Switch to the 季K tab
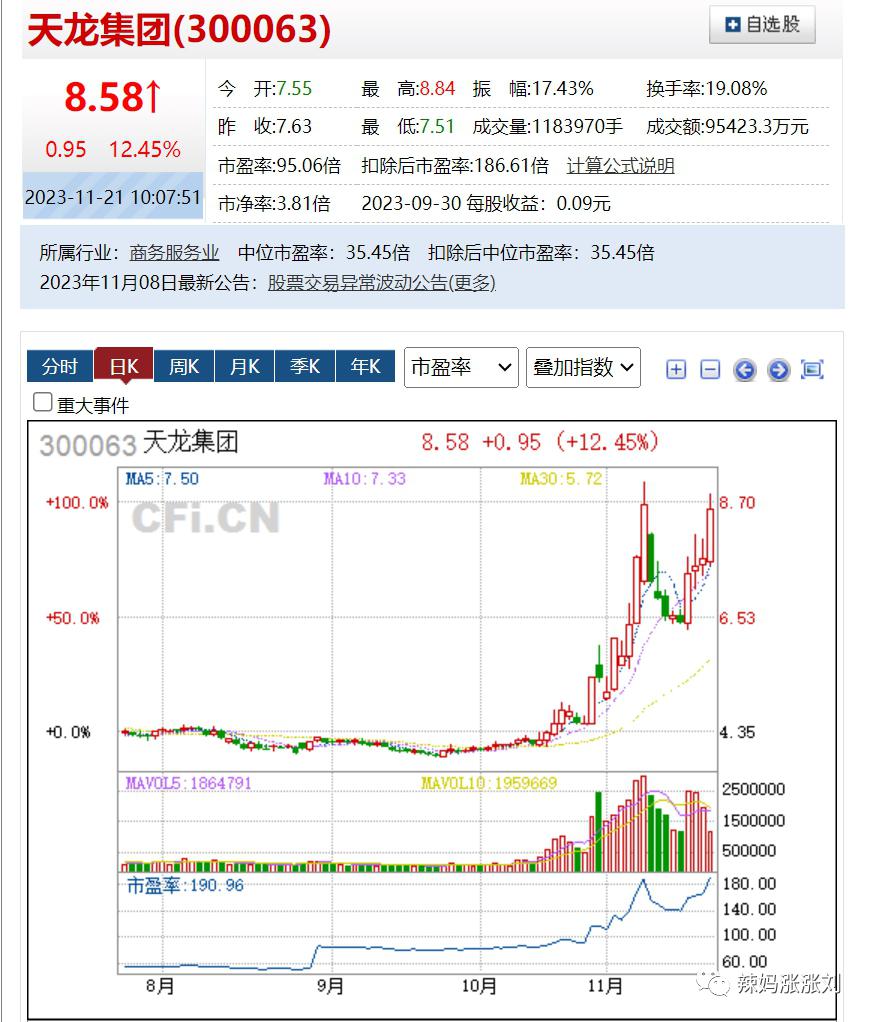The height and width of the screenshot is (1022, 870). click(x=305, y=366)
